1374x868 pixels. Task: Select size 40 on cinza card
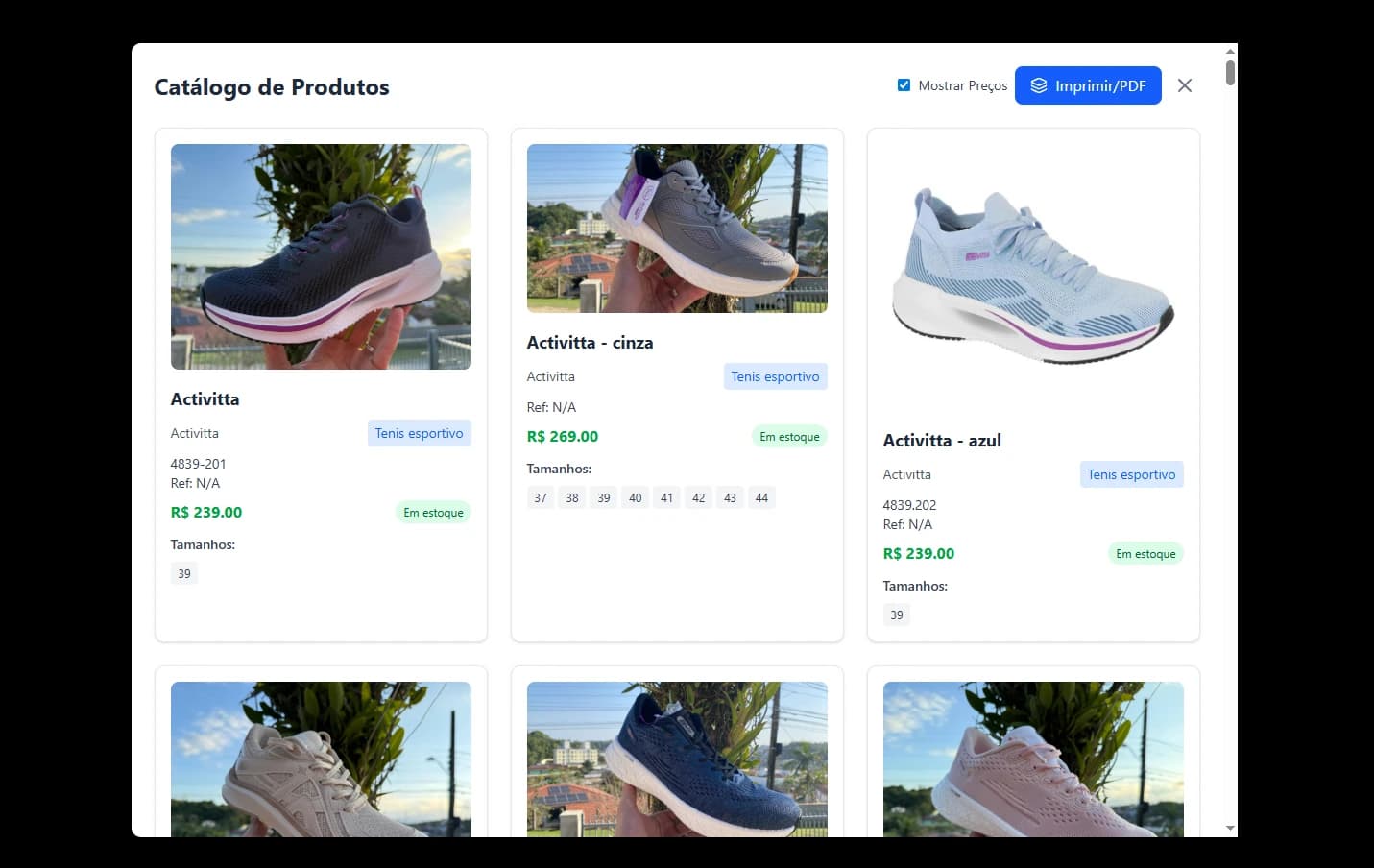tap(636, 497)
